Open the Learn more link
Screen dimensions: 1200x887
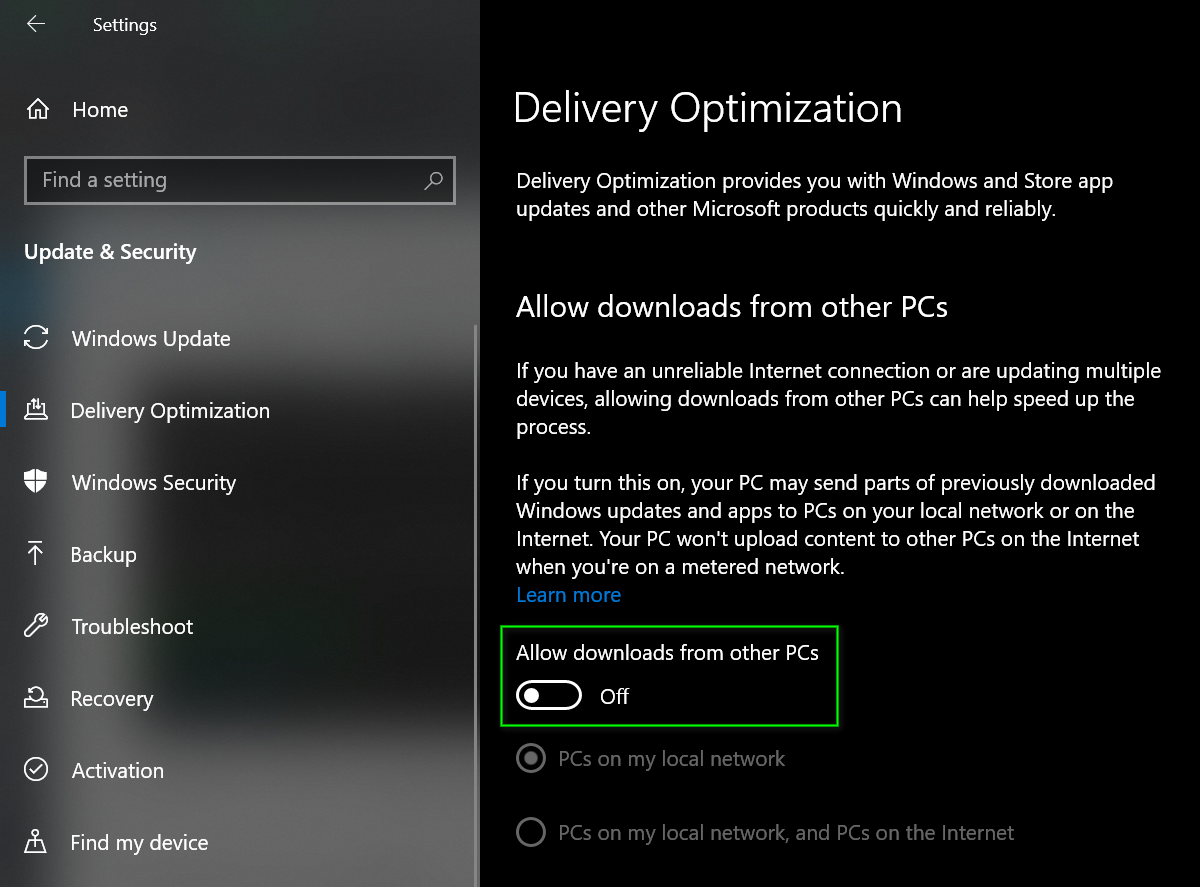click(568, 595)
